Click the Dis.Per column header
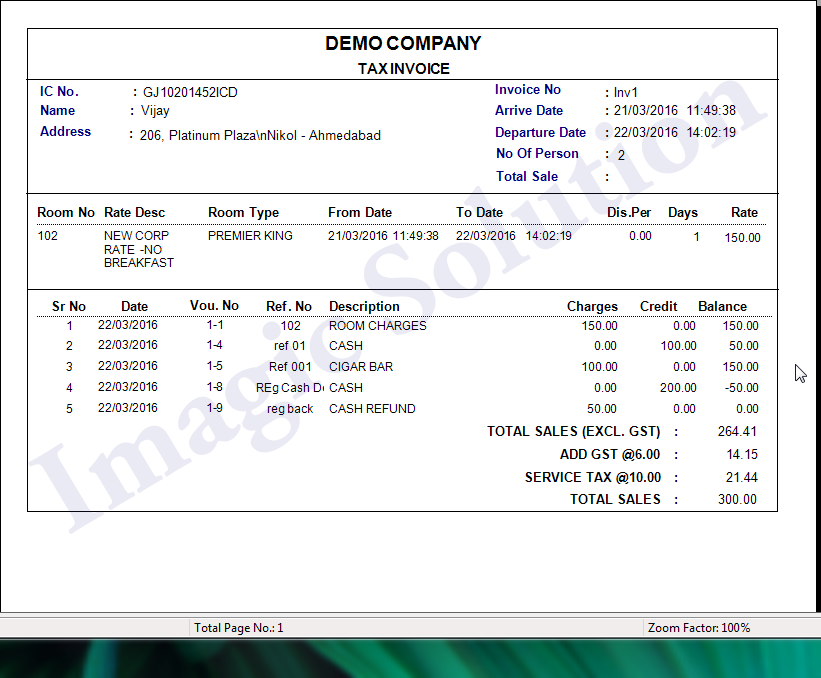 629,213
